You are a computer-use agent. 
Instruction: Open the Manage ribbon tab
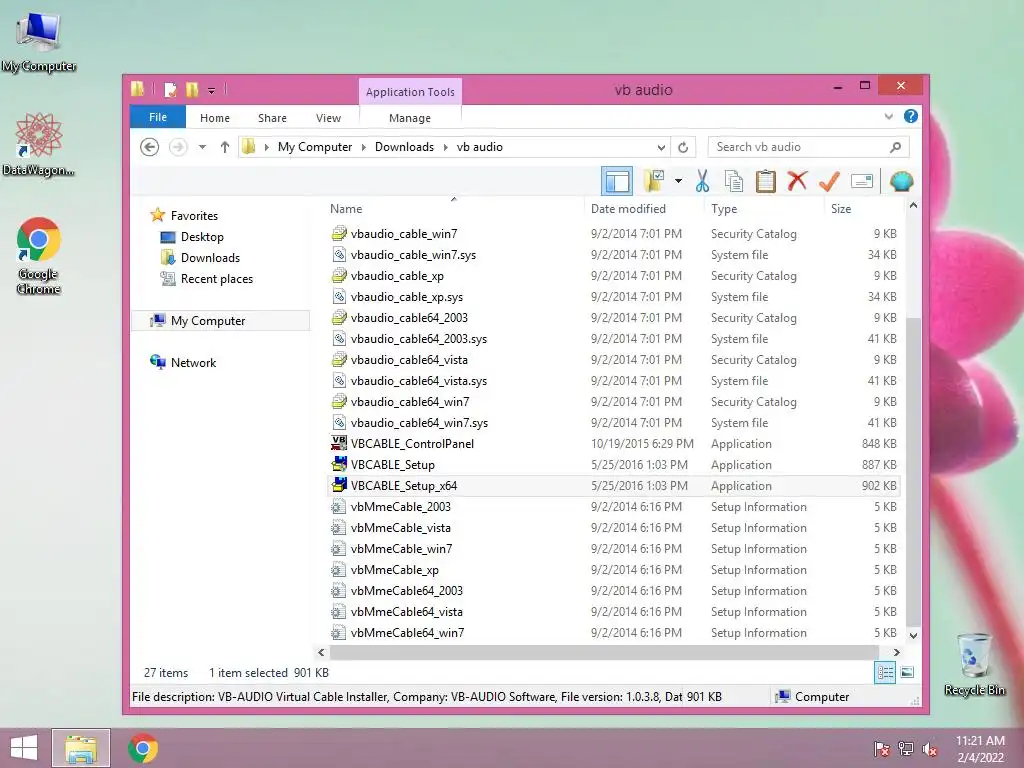(410, 118)
